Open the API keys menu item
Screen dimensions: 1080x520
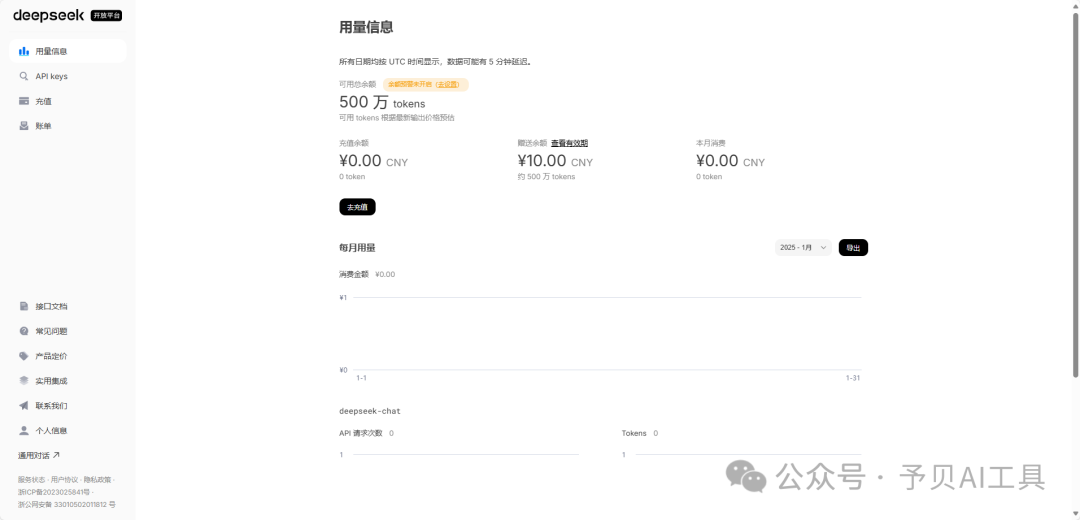click(x=51, y=76)
